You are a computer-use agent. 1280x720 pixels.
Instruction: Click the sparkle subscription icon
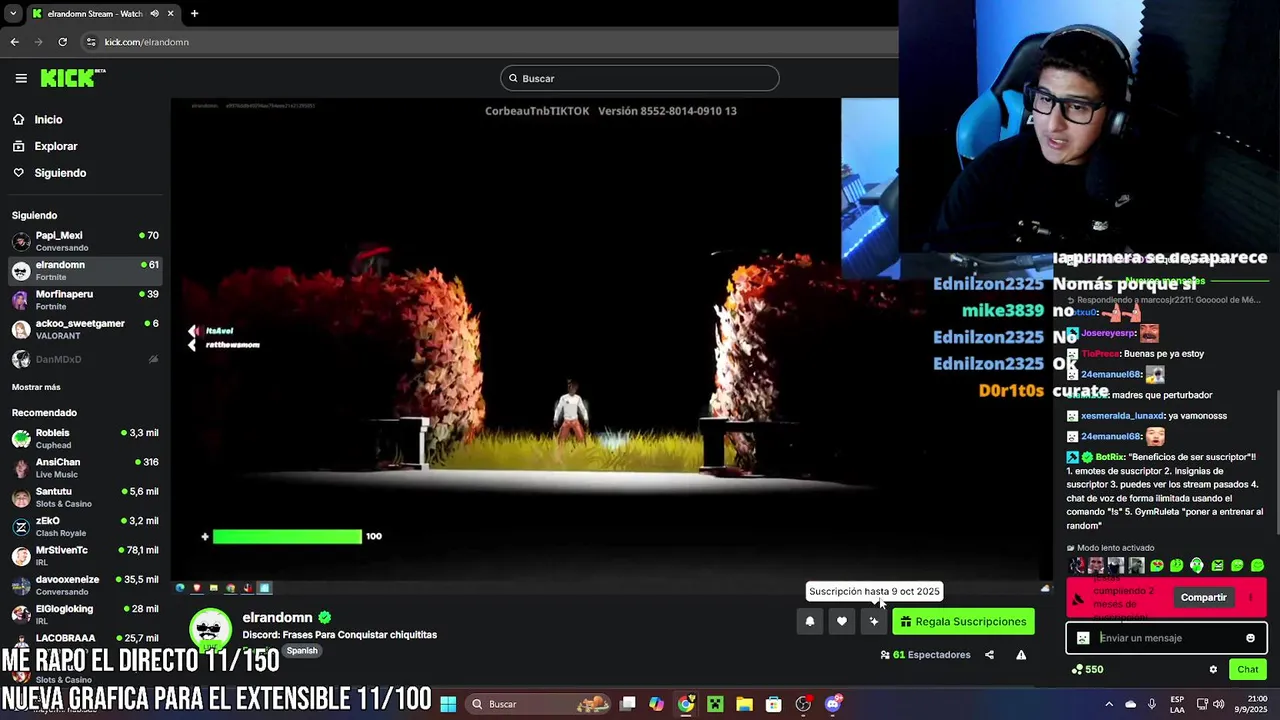pyautogui.click(x=874, y=621)
